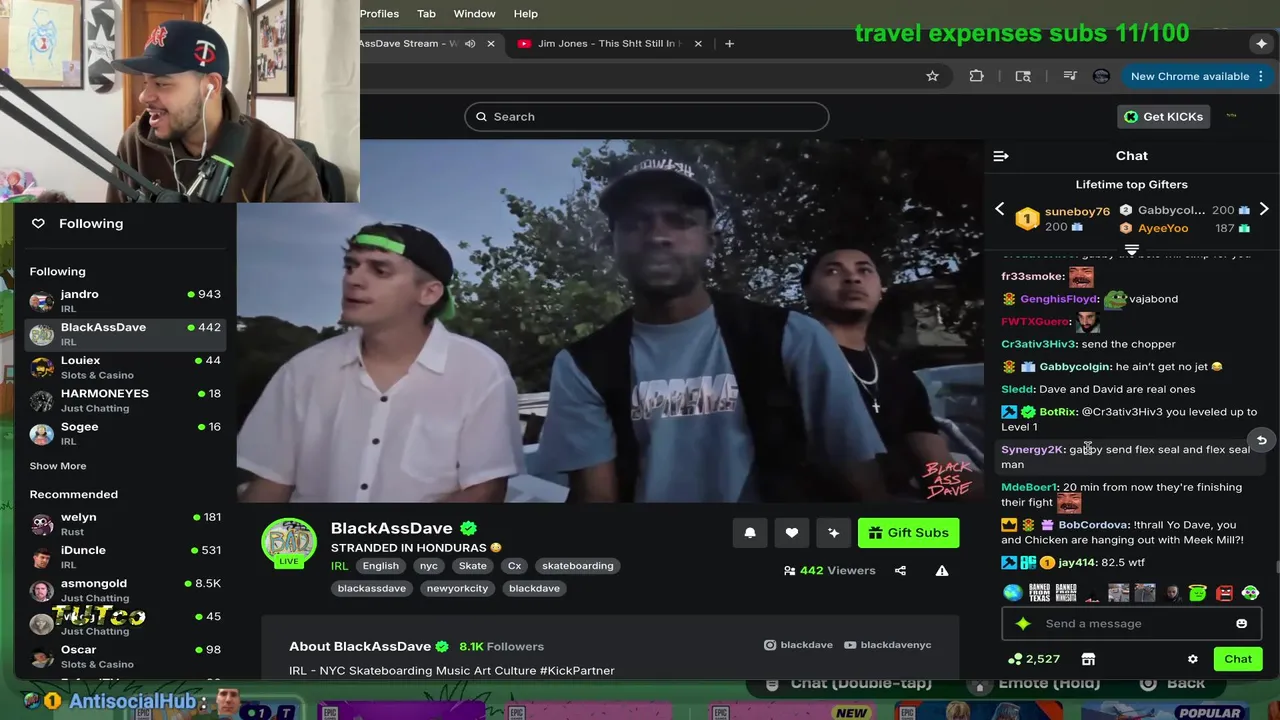Click Get KICKs button

[x=1163, y=117]
